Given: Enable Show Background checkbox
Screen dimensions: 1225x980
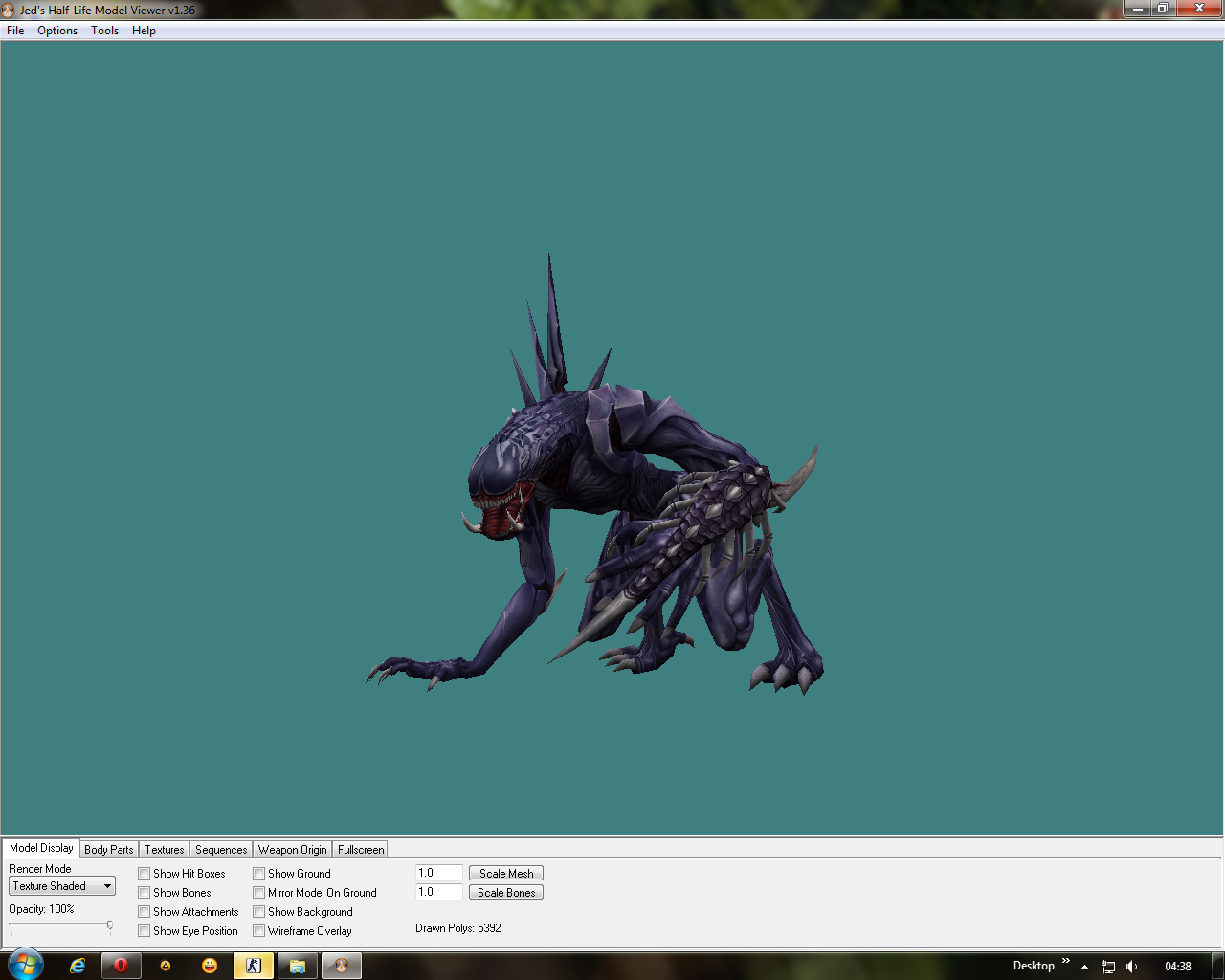Looking at the screenshot, I should pos(259,912).
